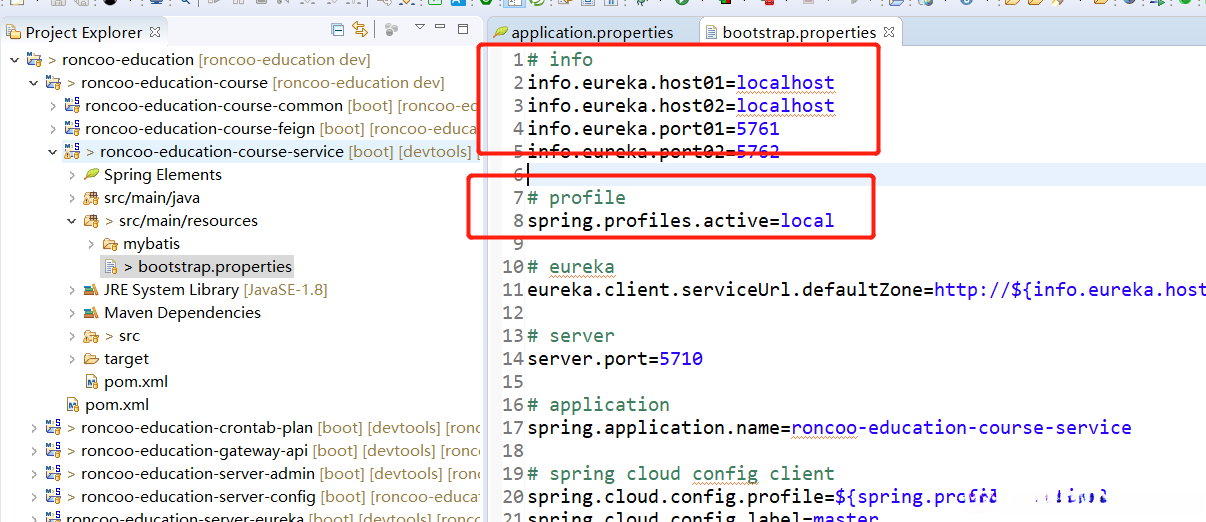
Task: Click the 5710 value of server.port
Action: [x=681, y=359]
